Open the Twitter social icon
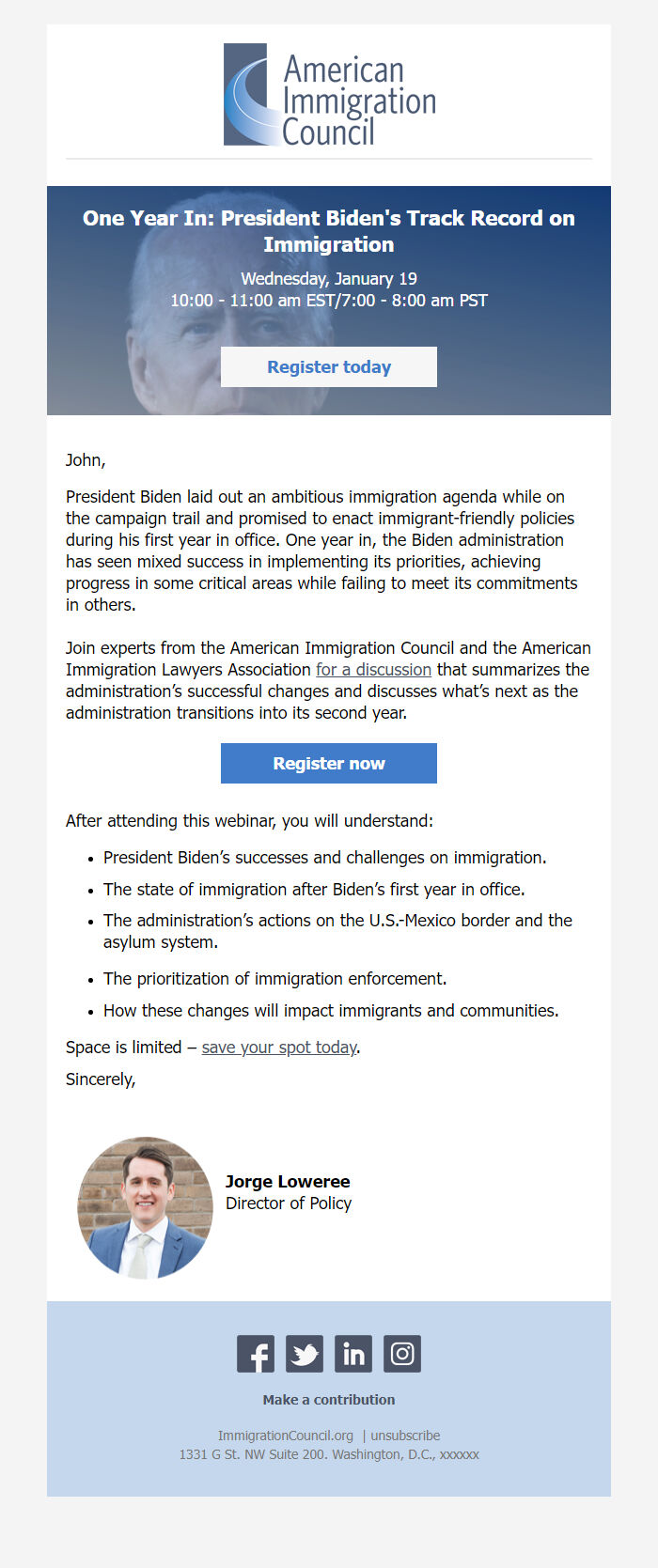Screen dimensions: 658x1568 305,1354
